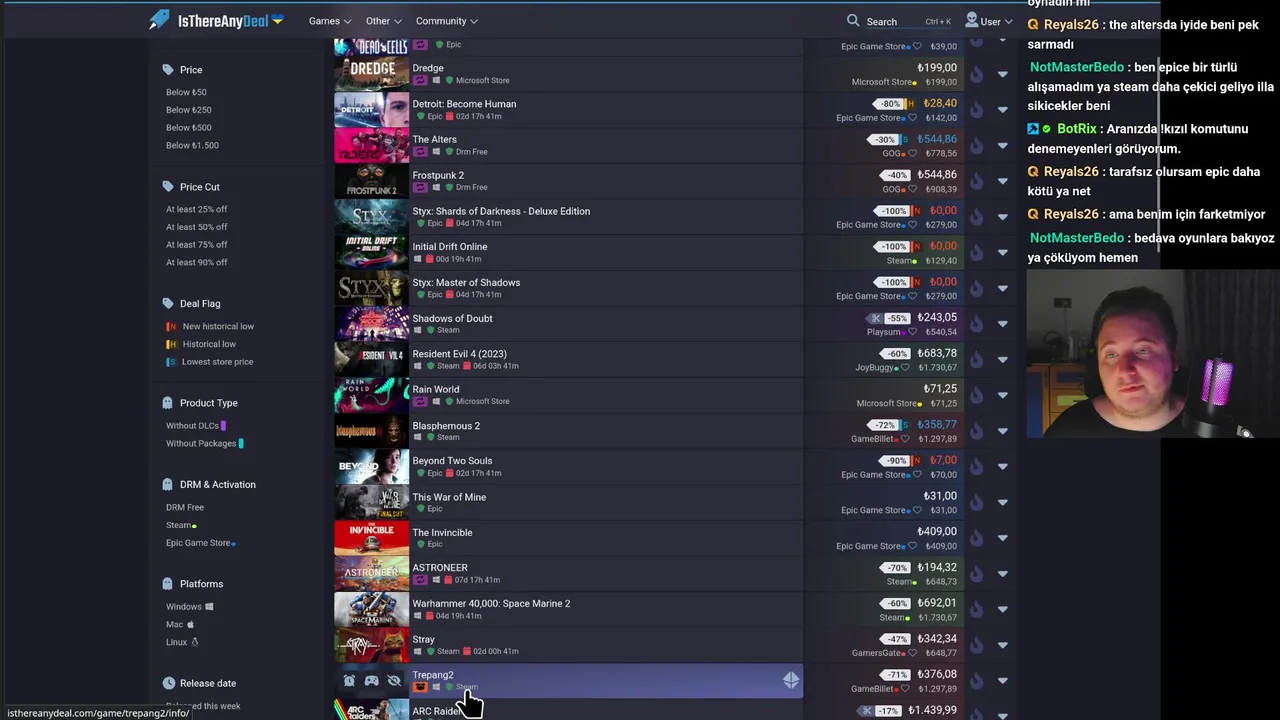The height and width of the screenshot is (720, 1280).
Task: Open the Frostpunk 2 game title
Action: point(438,175)
